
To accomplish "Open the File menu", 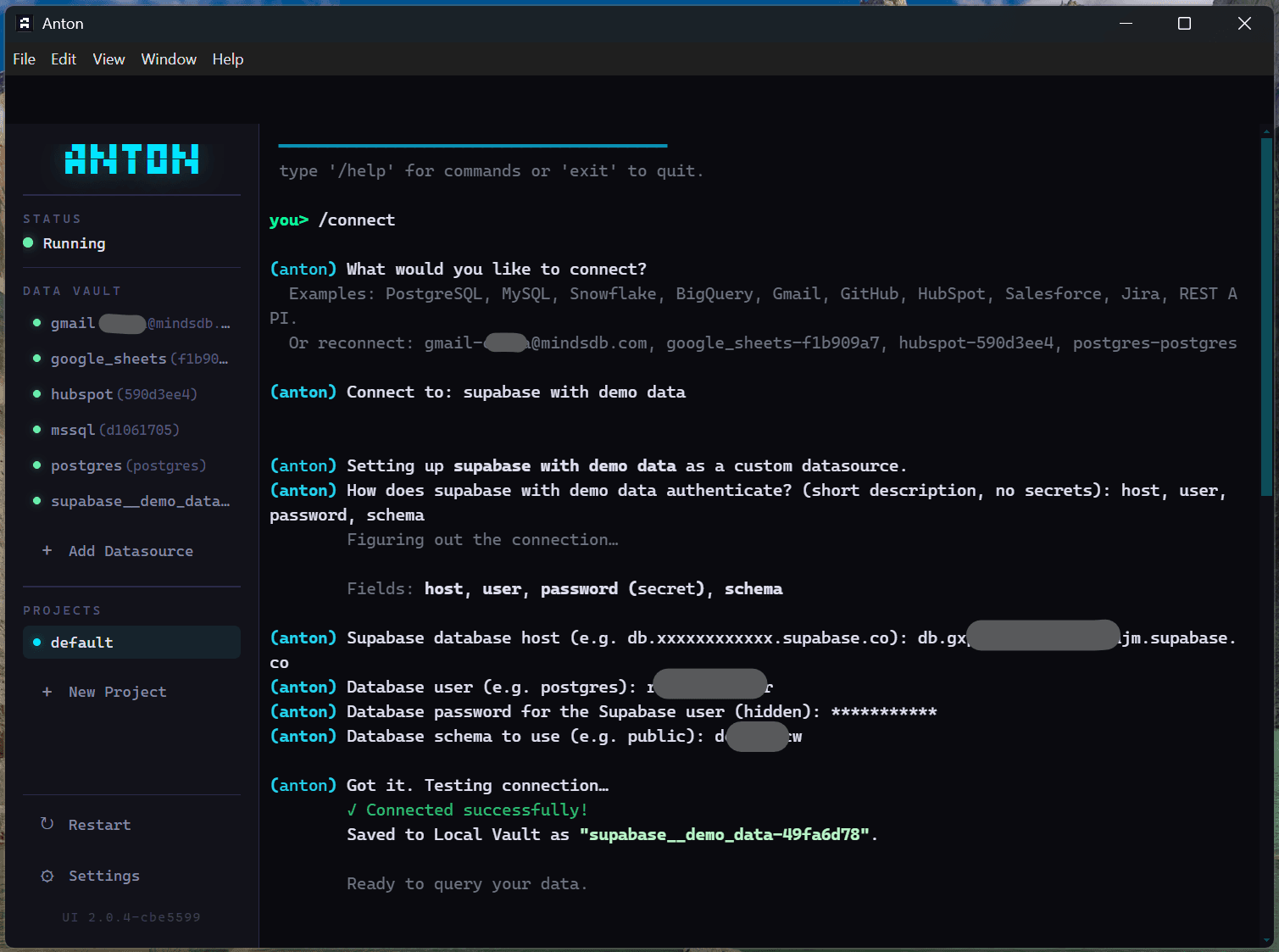I will (x=24, y=59).
